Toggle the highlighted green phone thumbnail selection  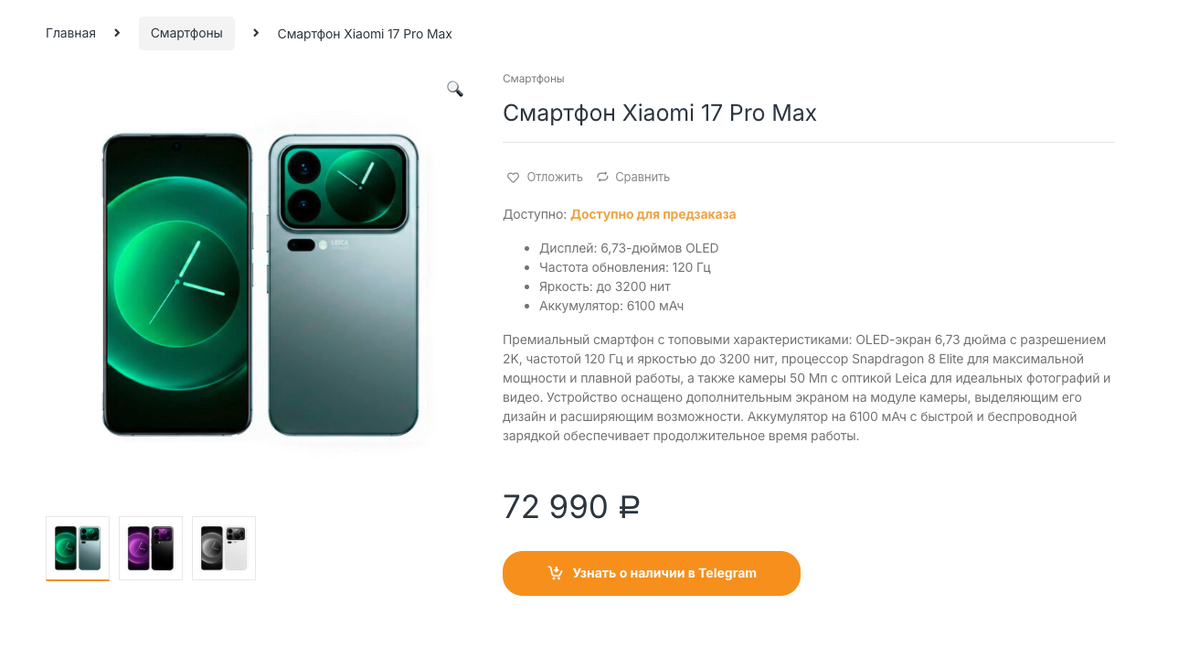click(x=77, y=547)
